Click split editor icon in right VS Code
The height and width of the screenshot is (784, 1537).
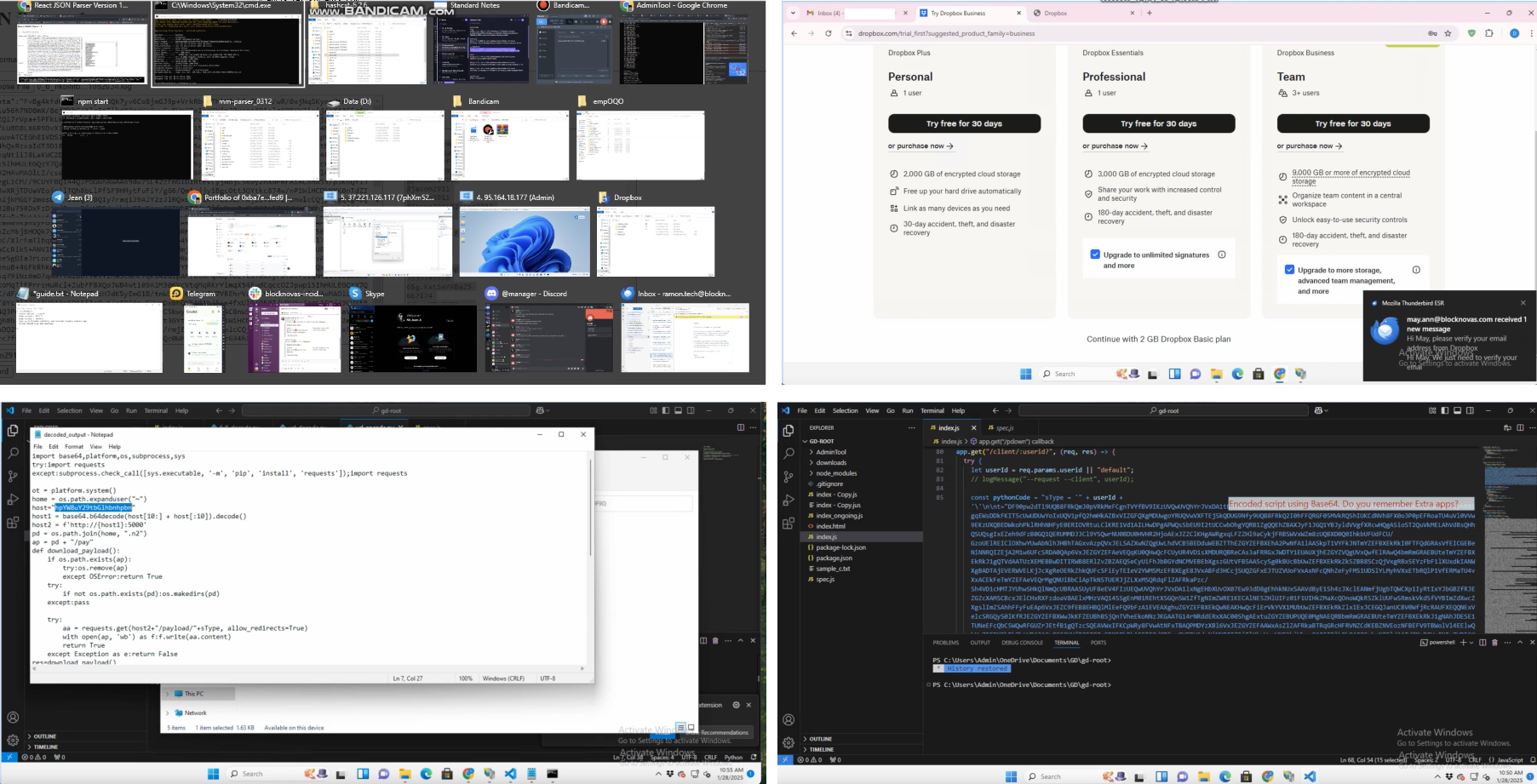(x=1520, y=427)
